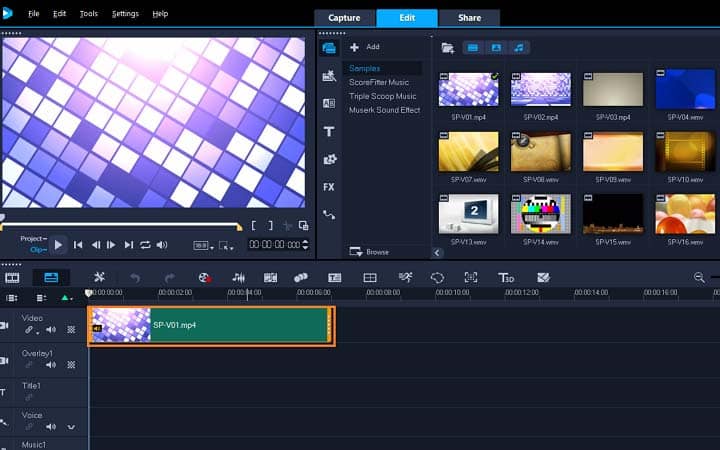720x450 pixels.
Task: Adjust preview volume speaker control
Action: click(x=162, y=245)
